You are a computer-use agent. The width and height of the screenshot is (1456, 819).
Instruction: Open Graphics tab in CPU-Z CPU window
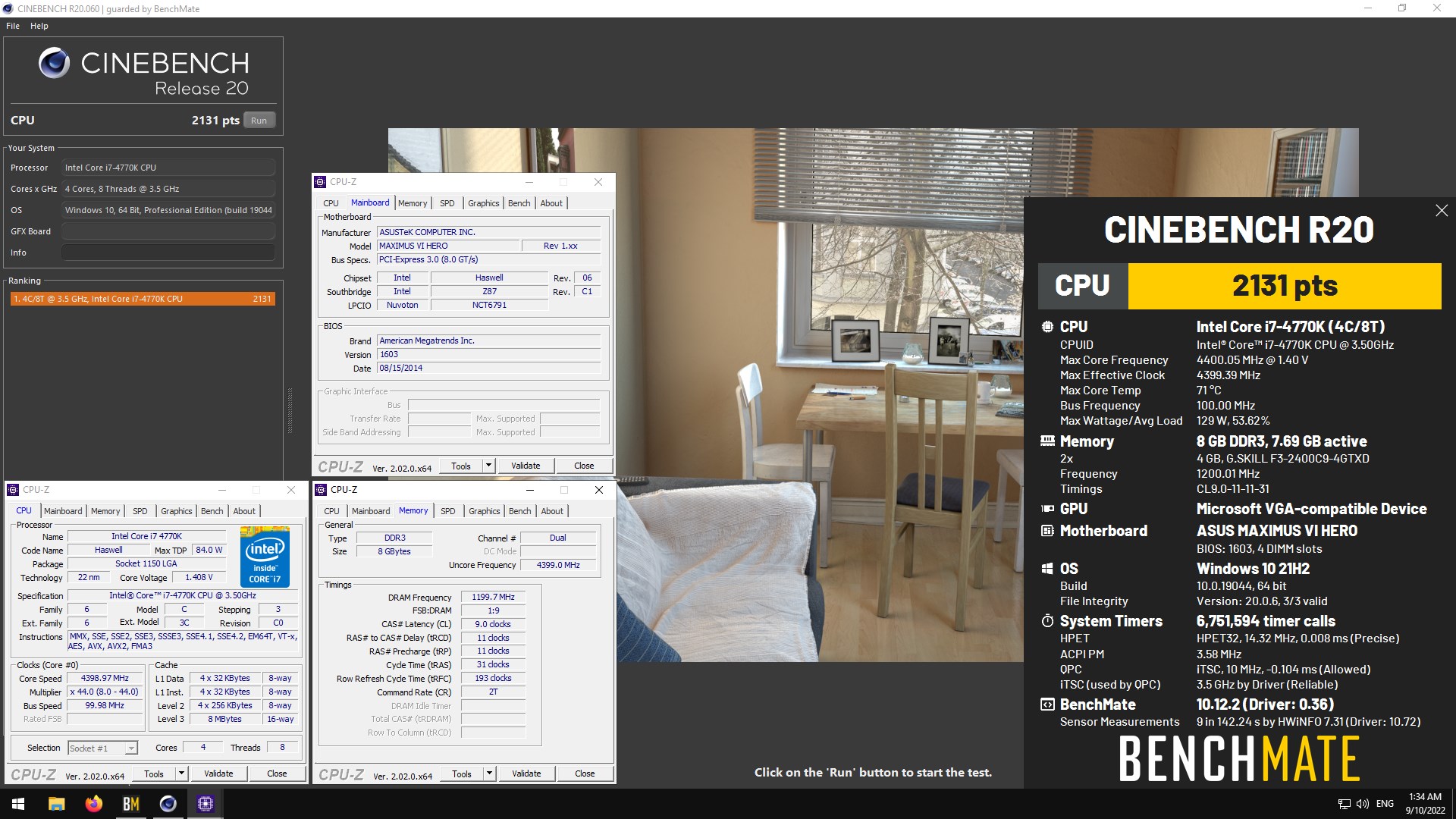point(177,511)
